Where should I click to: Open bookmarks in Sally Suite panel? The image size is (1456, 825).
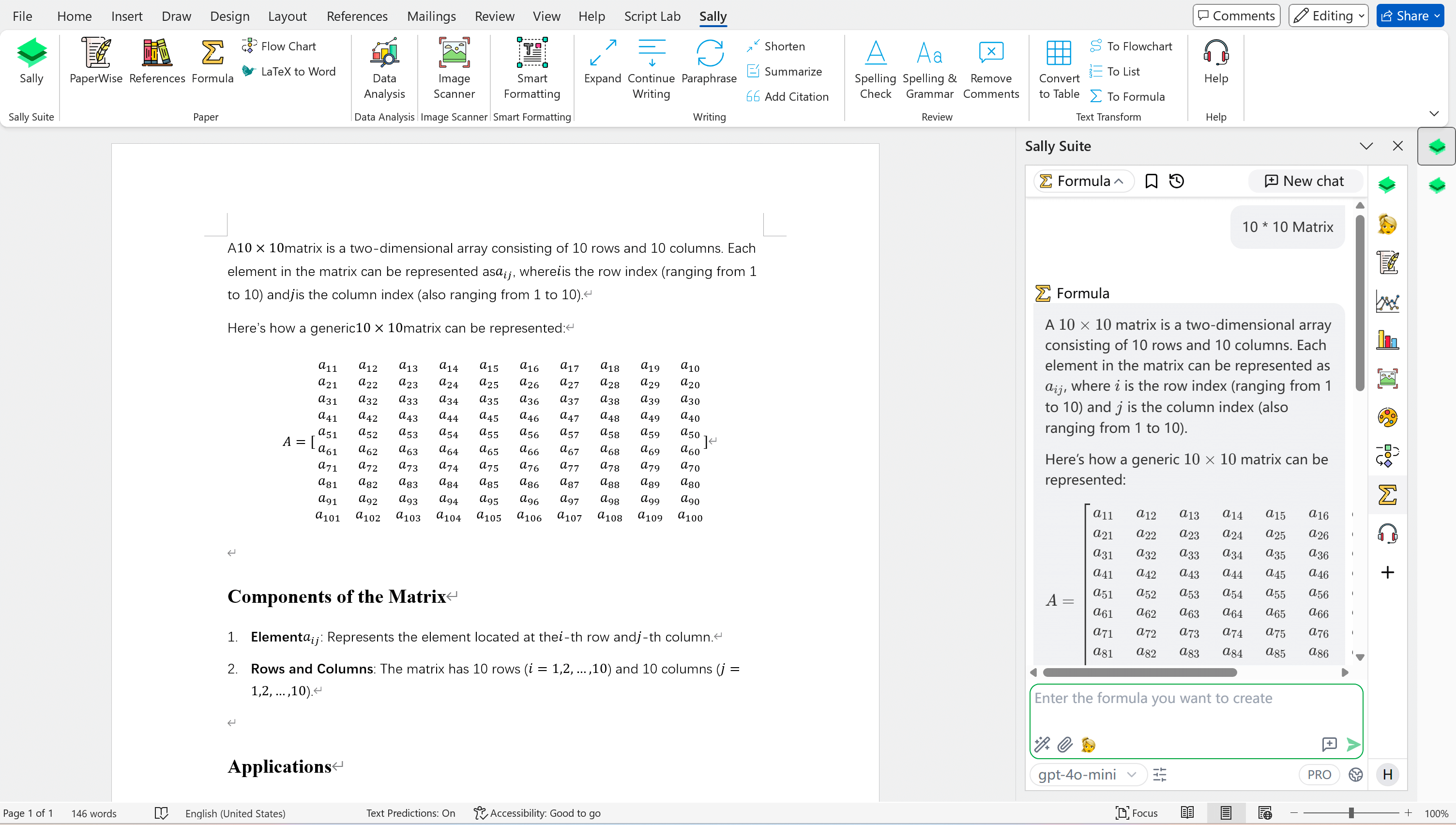coord(1151,182)
